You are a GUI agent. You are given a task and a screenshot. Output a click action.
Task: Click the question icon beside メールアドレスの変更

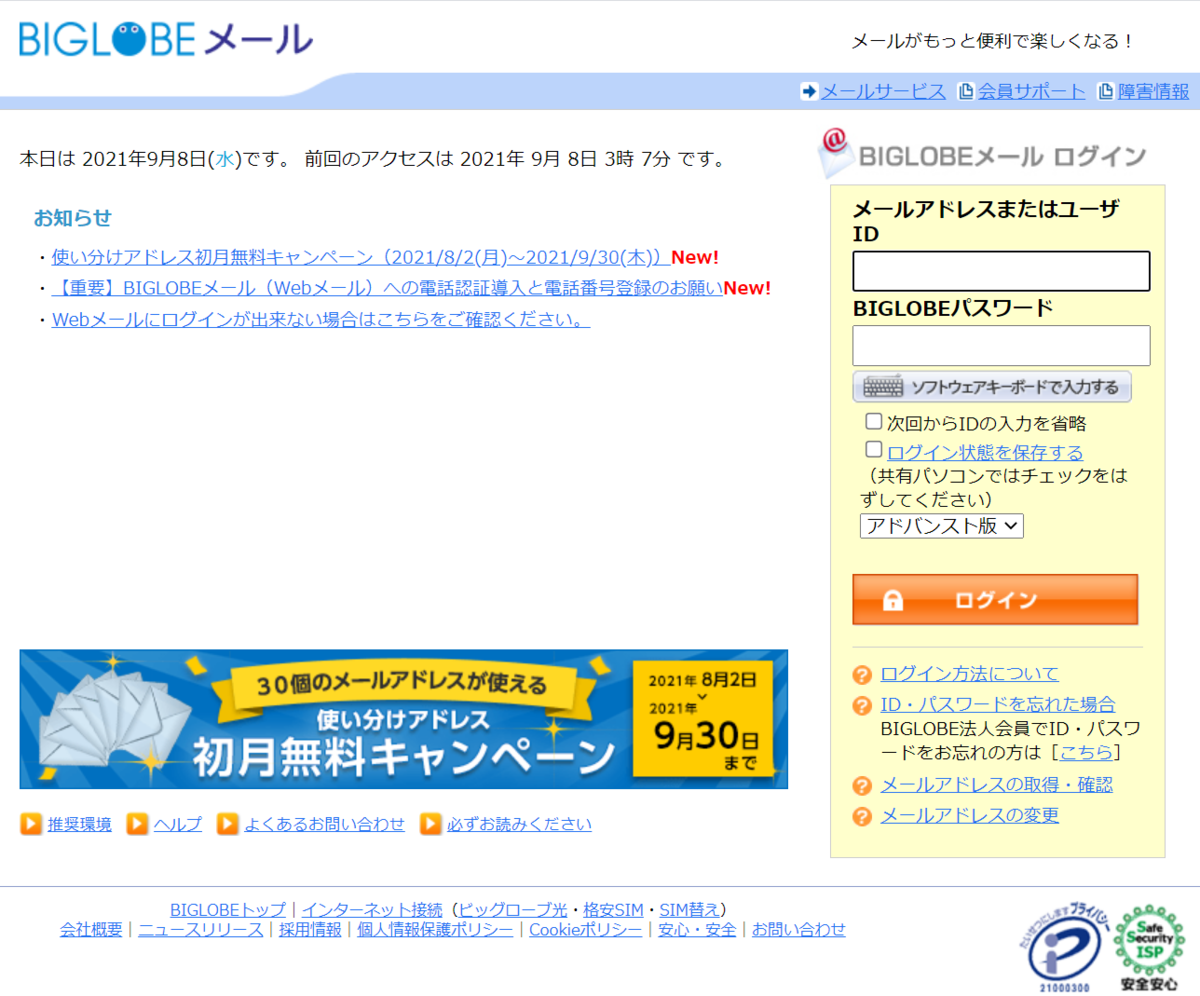coord(862,816)
